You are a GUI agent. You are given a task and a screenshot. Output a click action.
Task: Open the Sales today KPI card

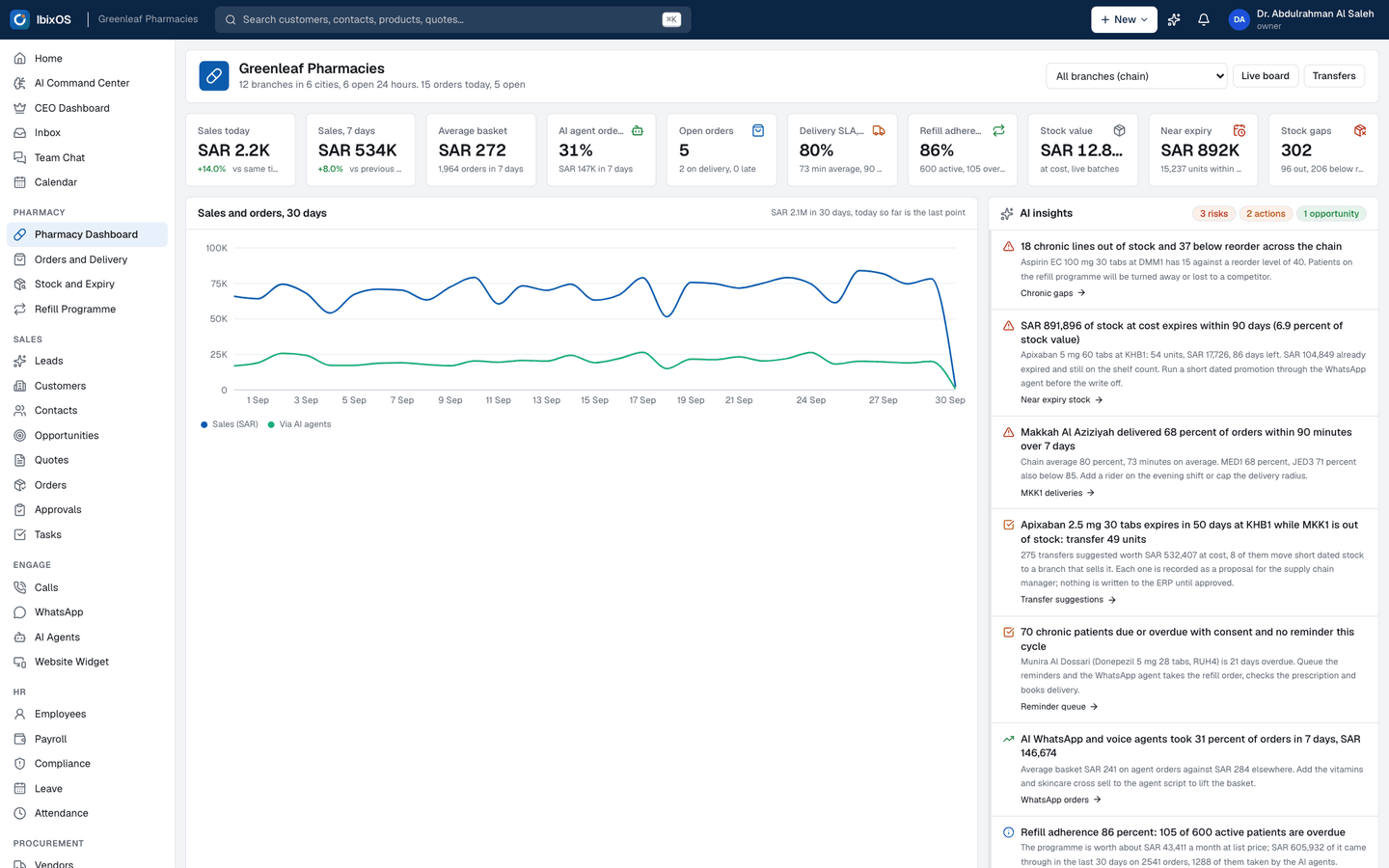tap(240, 149)
